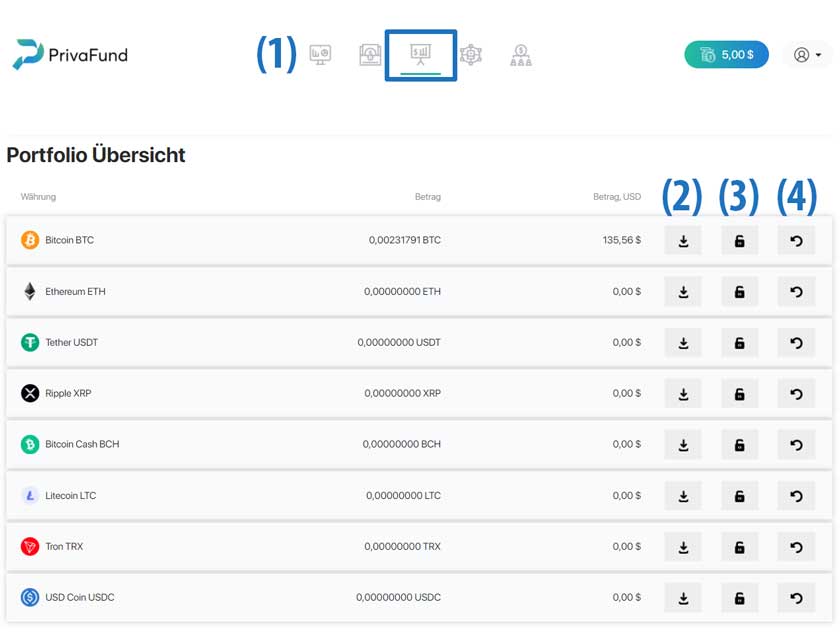The width and height of the screenshot is (840, 634).
Task: Click unlock icon in Tether USDT row
Action: (x=739, y=343)
